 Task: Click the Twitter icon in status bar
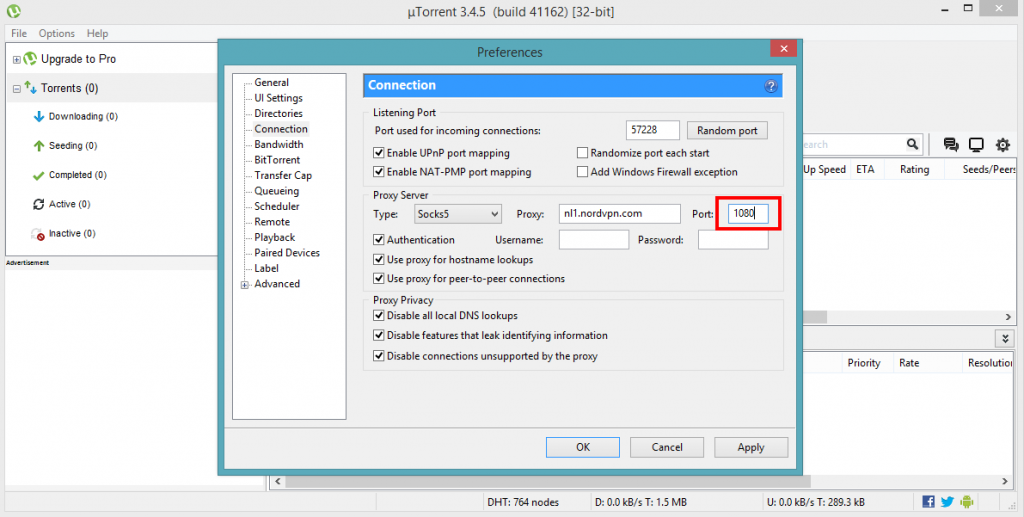[x=947, y=501]
